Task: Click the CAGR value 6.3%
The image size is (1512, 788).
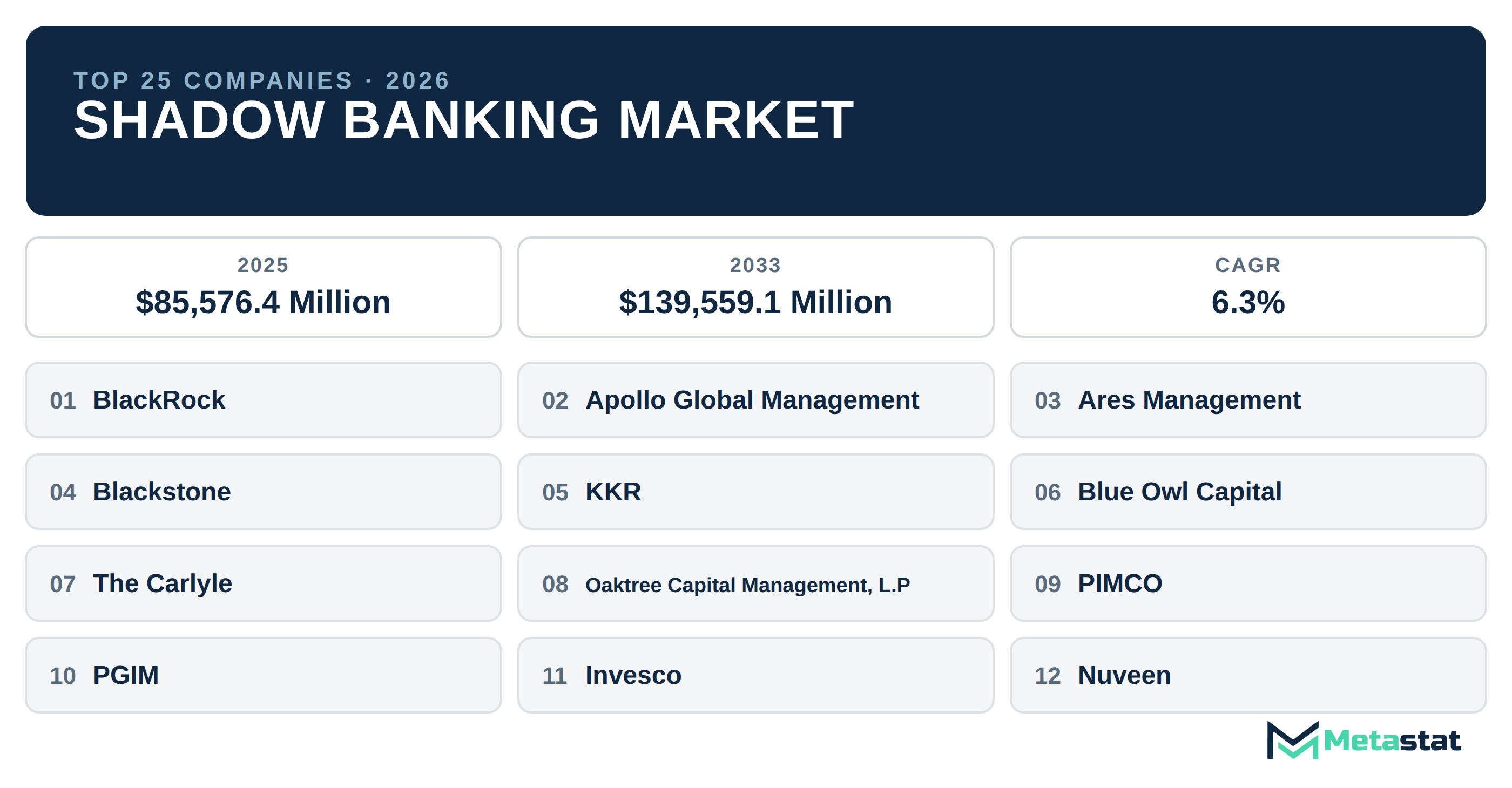Action: coord(1248,303)
